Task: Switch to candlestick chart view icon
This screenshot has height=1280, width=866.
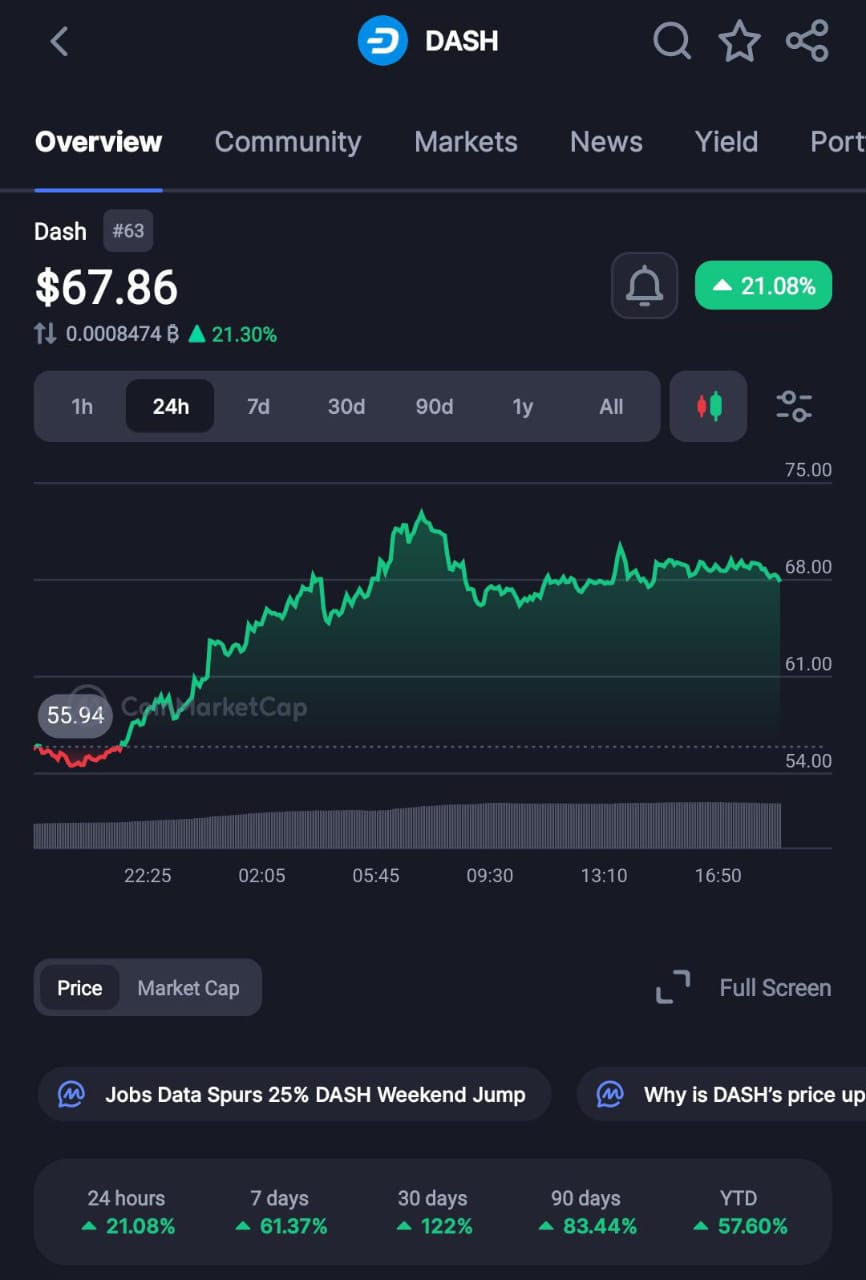Action: pos(708,406)
